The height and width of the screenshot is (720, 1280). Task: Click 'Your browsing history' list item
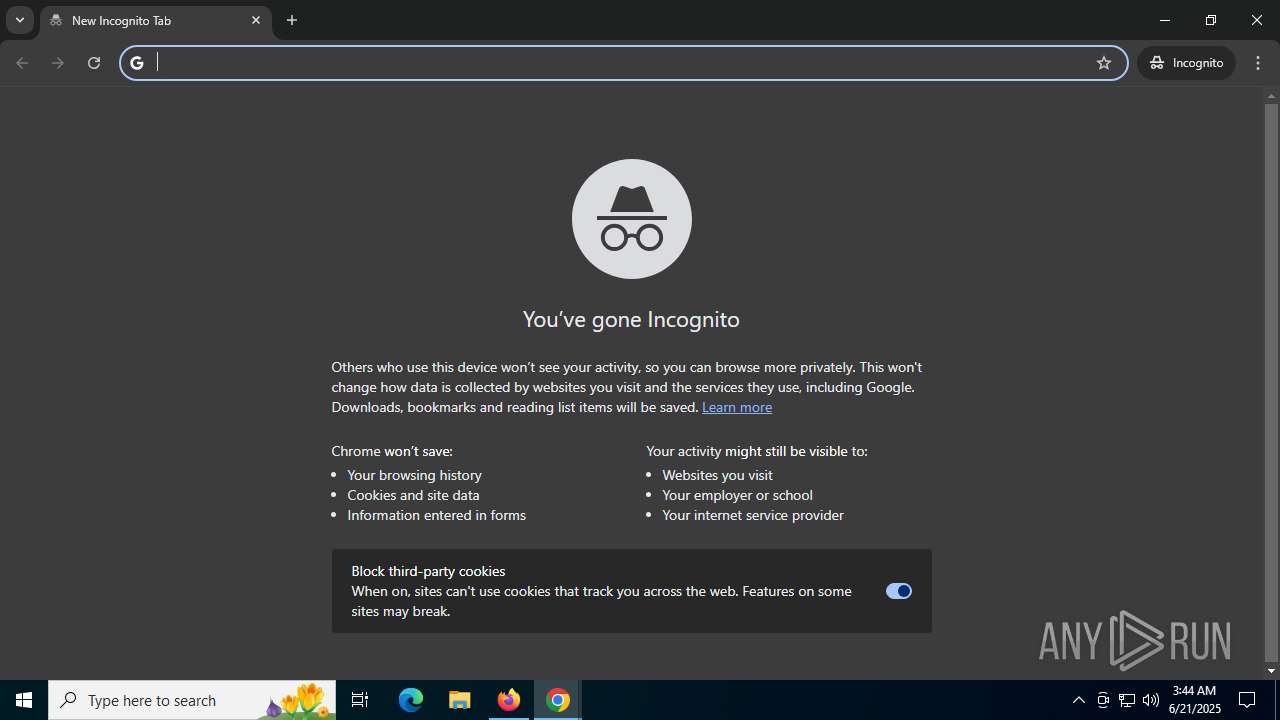click(x=414, y=475)
